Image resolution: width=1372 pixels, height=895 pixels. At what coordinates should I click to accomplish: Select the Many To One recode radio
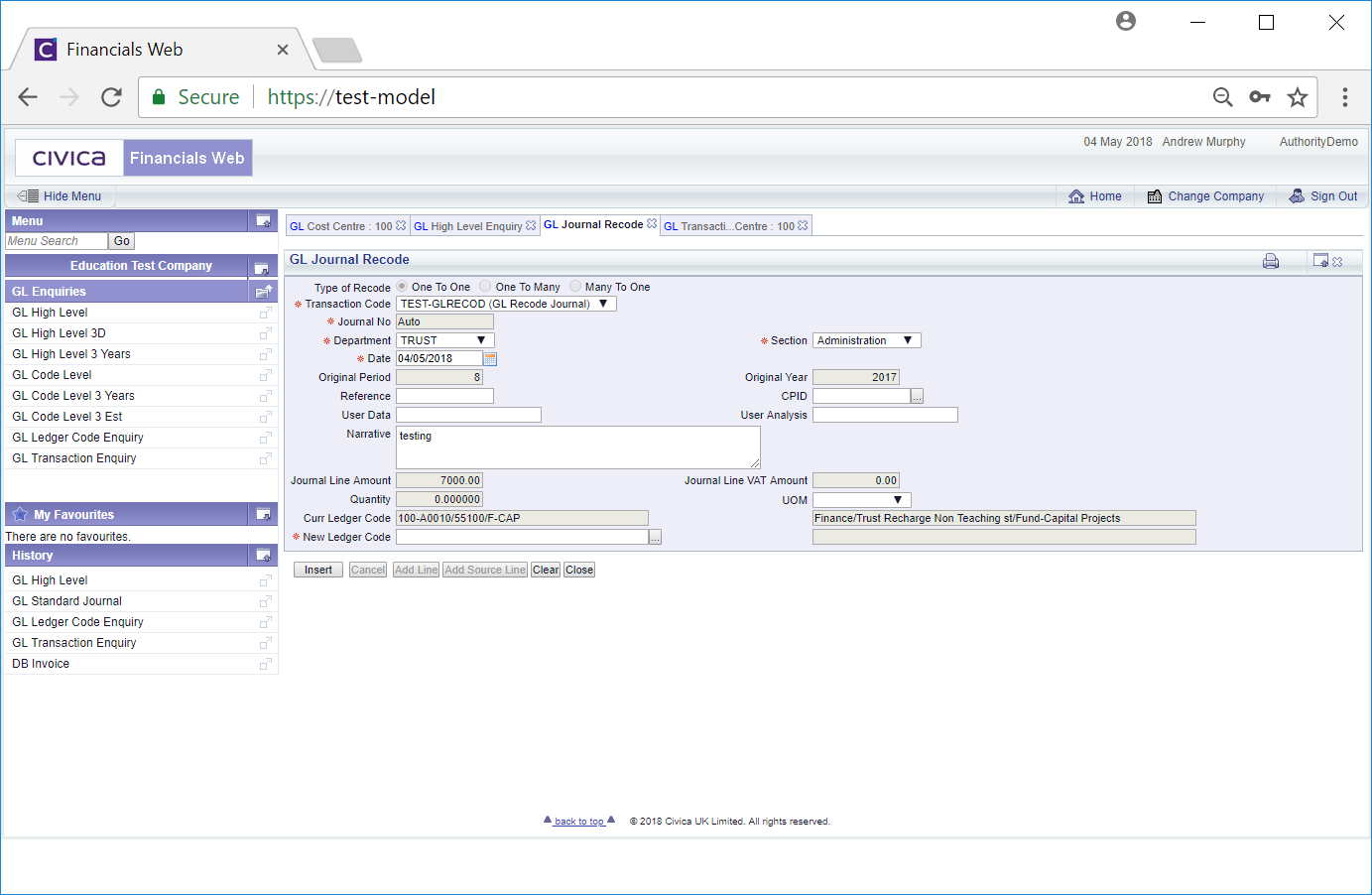click(x=575, y=286)
